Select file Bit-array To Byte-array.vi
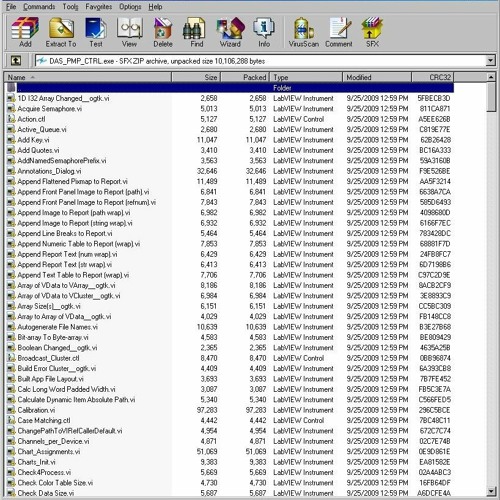 (x=53, y=337)
